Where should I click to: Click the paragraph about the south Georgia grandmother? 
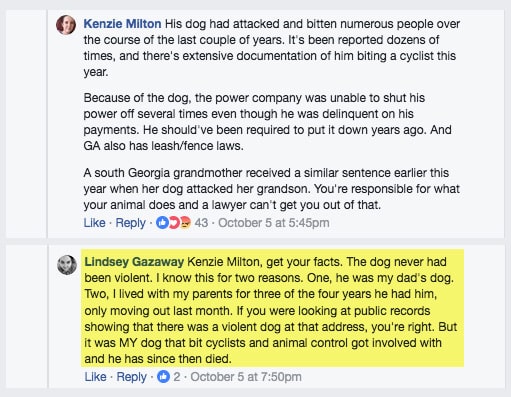(271, 189)
